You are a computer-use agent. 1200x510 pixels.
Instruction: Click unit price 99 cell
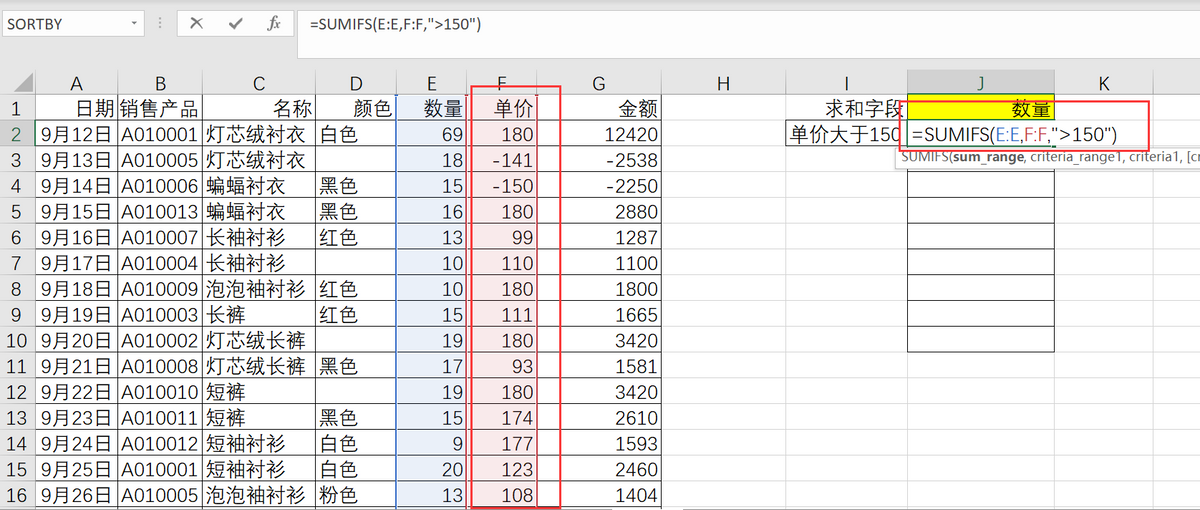502,237
